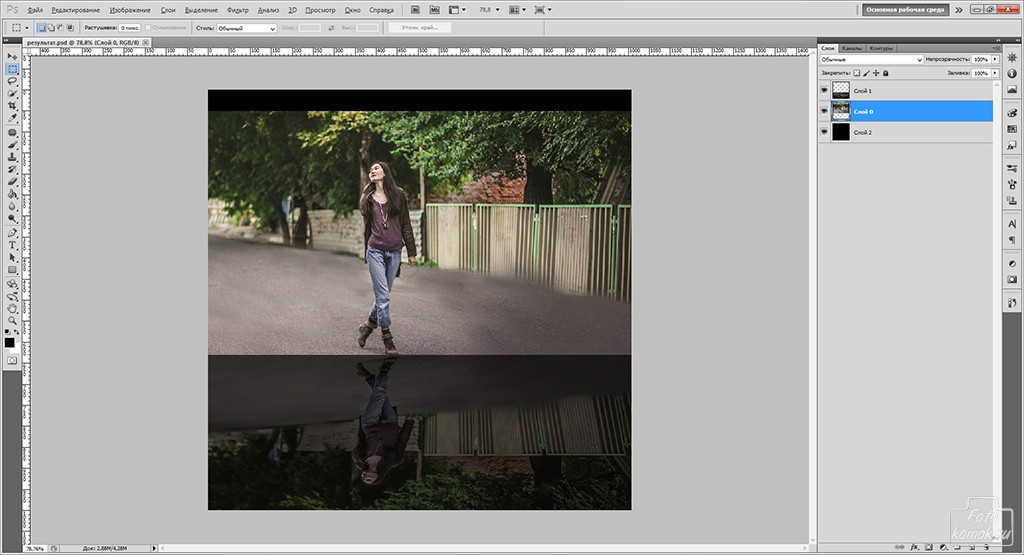This screenshot has width=1024, height=555.
Task: Select the Horizontal Type tool
Action: pos(12,246)
